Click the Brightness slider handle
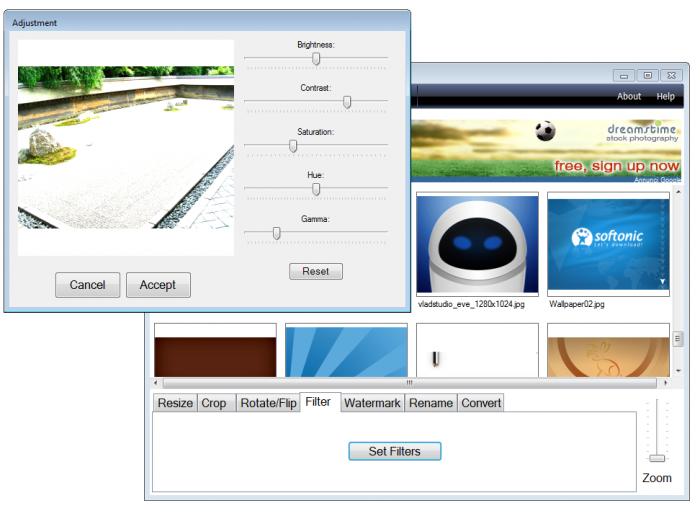The height and width of the screenshot is (516, 700). [316, 59]
